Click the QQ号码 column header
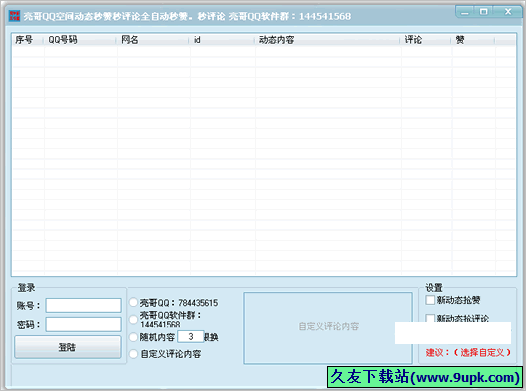Viewport: 526px width, 391px height. pyautogui.click(x=80, y=40)
